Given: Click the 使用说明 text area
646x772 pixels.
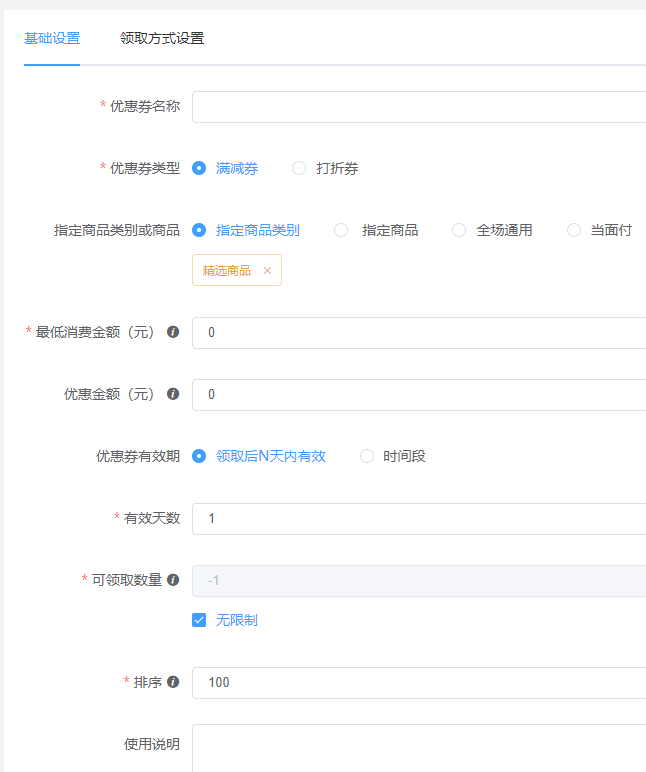Looking at the screenshot, I should [420, 747].
